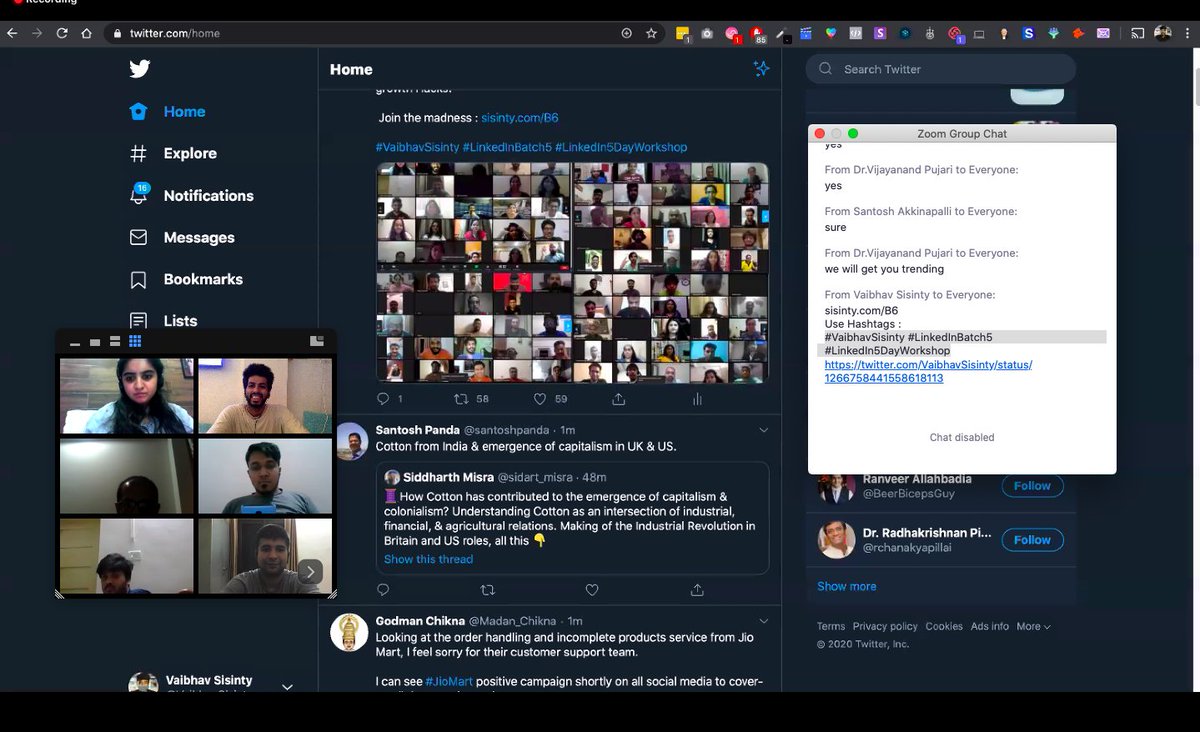The image size is (1200, 732).
Task: Follow Ranveer Allahbadia
Action: point(1032,485)
